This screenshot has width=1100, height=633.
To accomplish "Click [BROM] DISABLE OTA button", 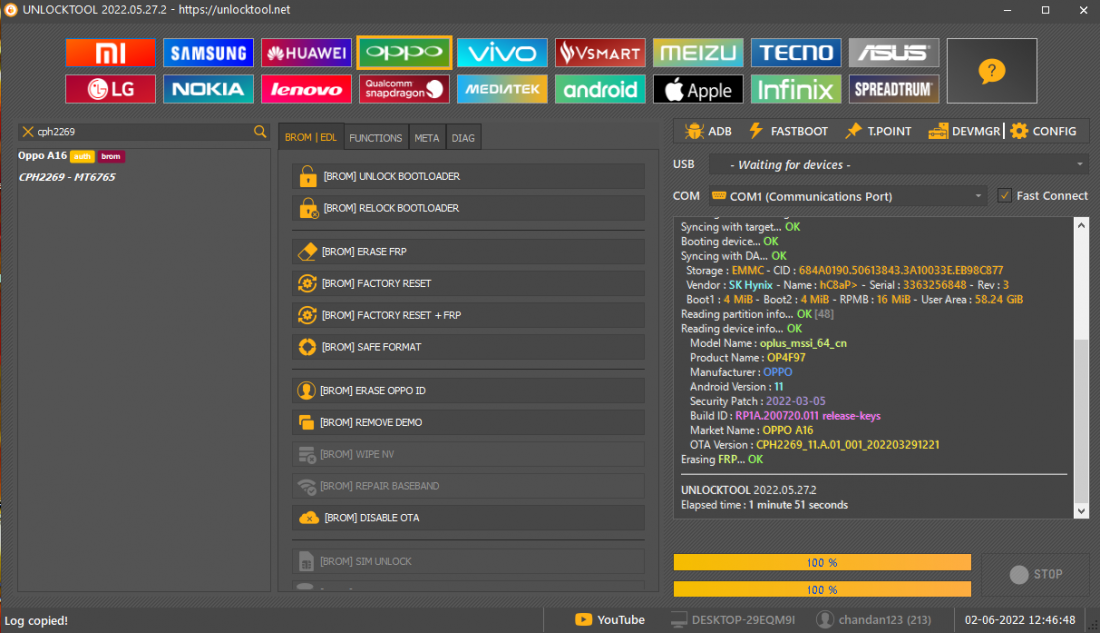I will tap(468, 518).
